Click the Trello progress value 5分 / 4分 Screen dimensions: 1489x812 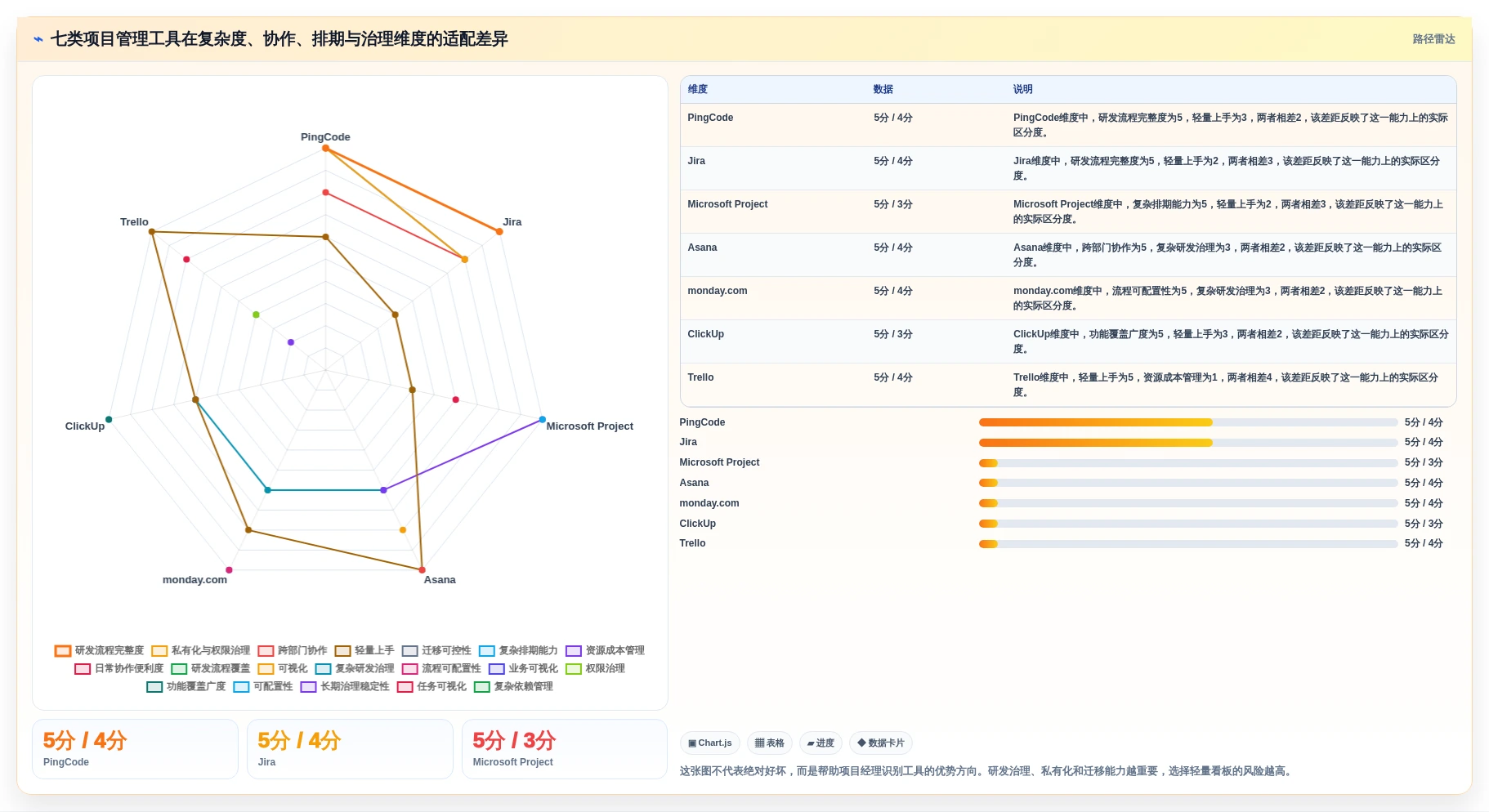(x=1424, y=544)
